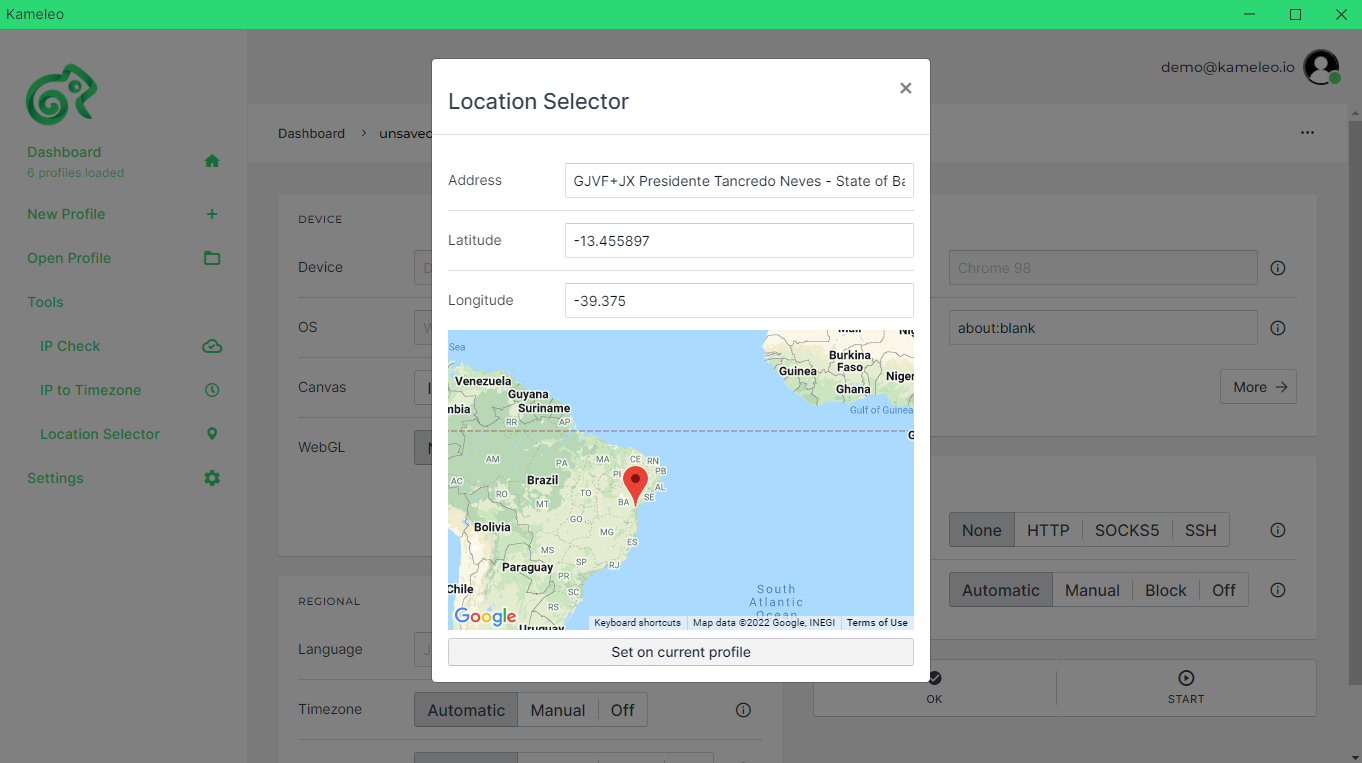Open Keyboard shortcuts on map
The height and width of the screenshot is (763, 1362).
click(x=637, y=622)
